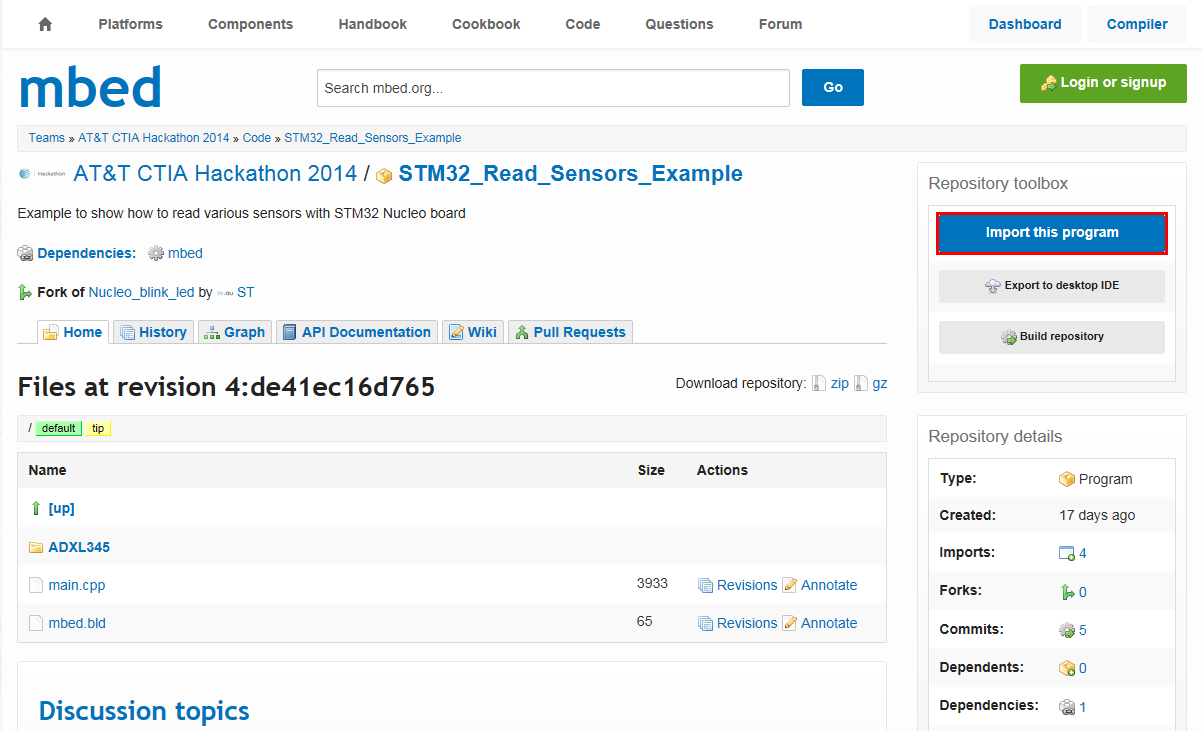Click the ADXL345 folder icon
Image resolution: width=1202 pixels, height=731 pixels.
tap(36, 547)
